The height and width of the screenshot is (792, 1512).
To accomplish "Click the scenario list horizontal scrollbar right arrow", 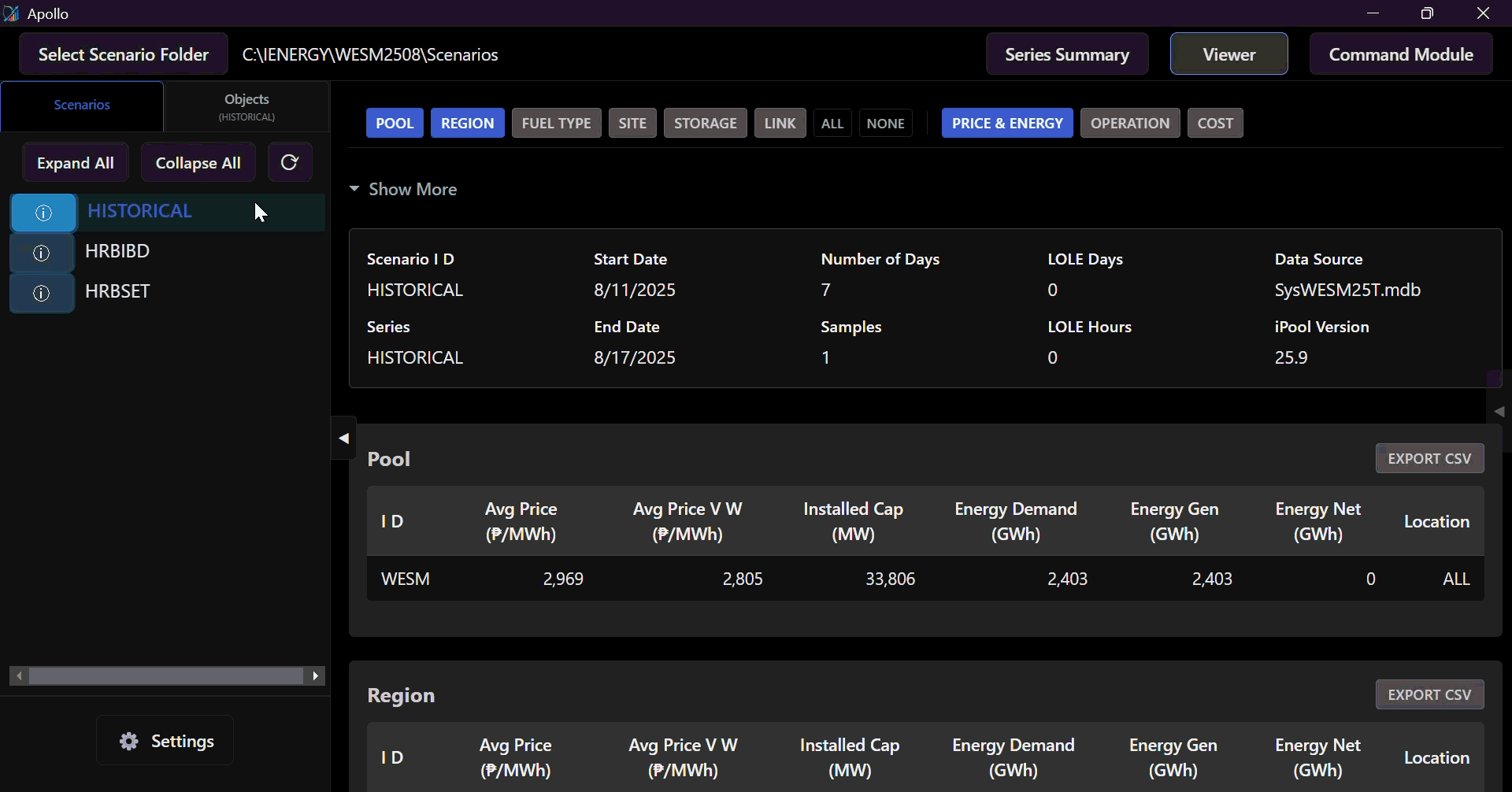I will [316, 676].
